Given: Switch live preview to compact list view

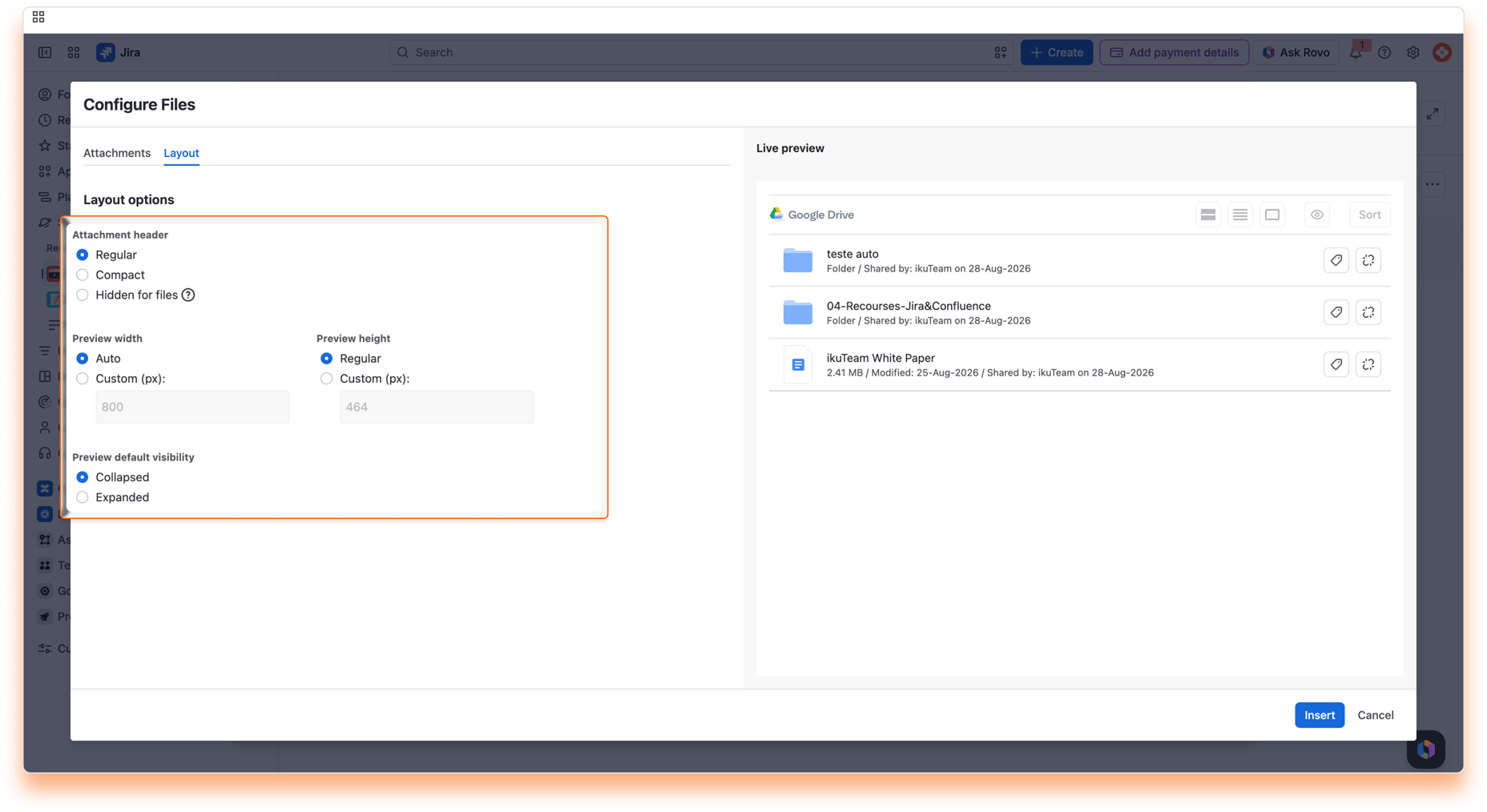Looking at the screenshot, I should (x=1240, y=215).
